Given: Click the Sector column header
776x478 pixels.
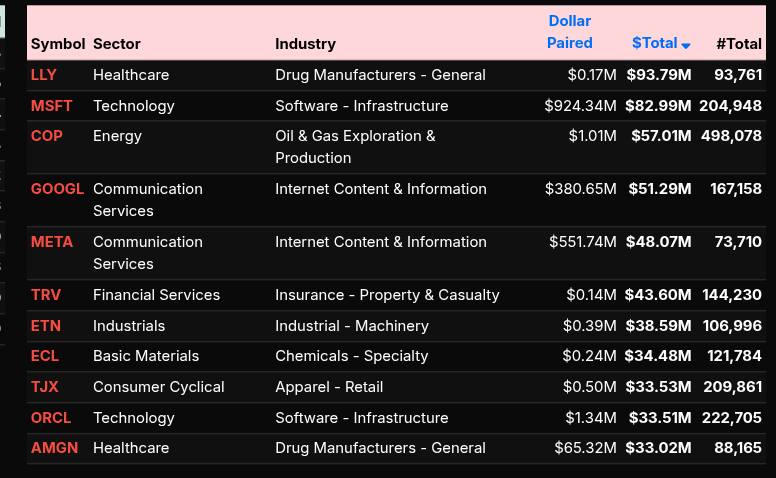Looking at the screenshot, I should click(117, 44).
